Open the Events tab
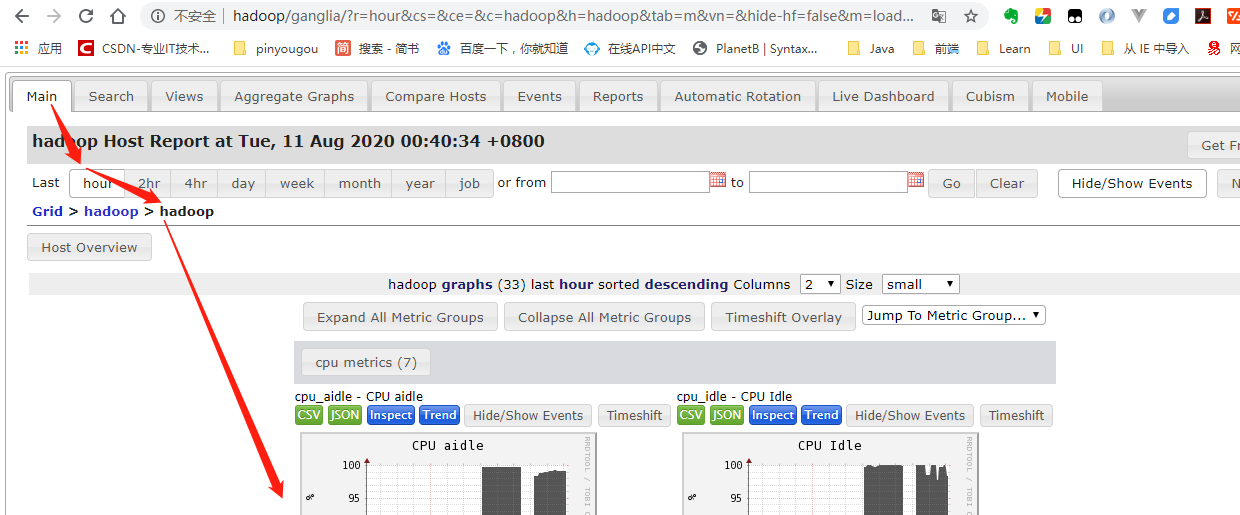Image resolution: width=1240 pixels, height=515 pixels. click(539, 96)
